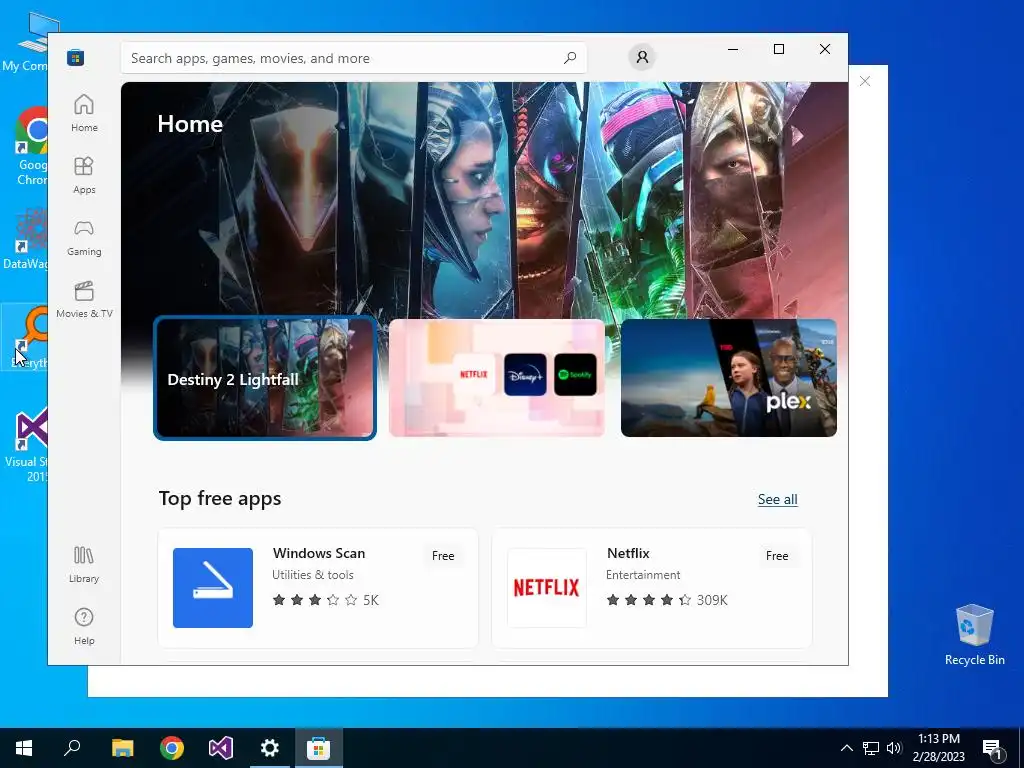Viewport: 1024px width, 768px height.
Task: Close the white window behind the Store
Action: pos(865,81)
